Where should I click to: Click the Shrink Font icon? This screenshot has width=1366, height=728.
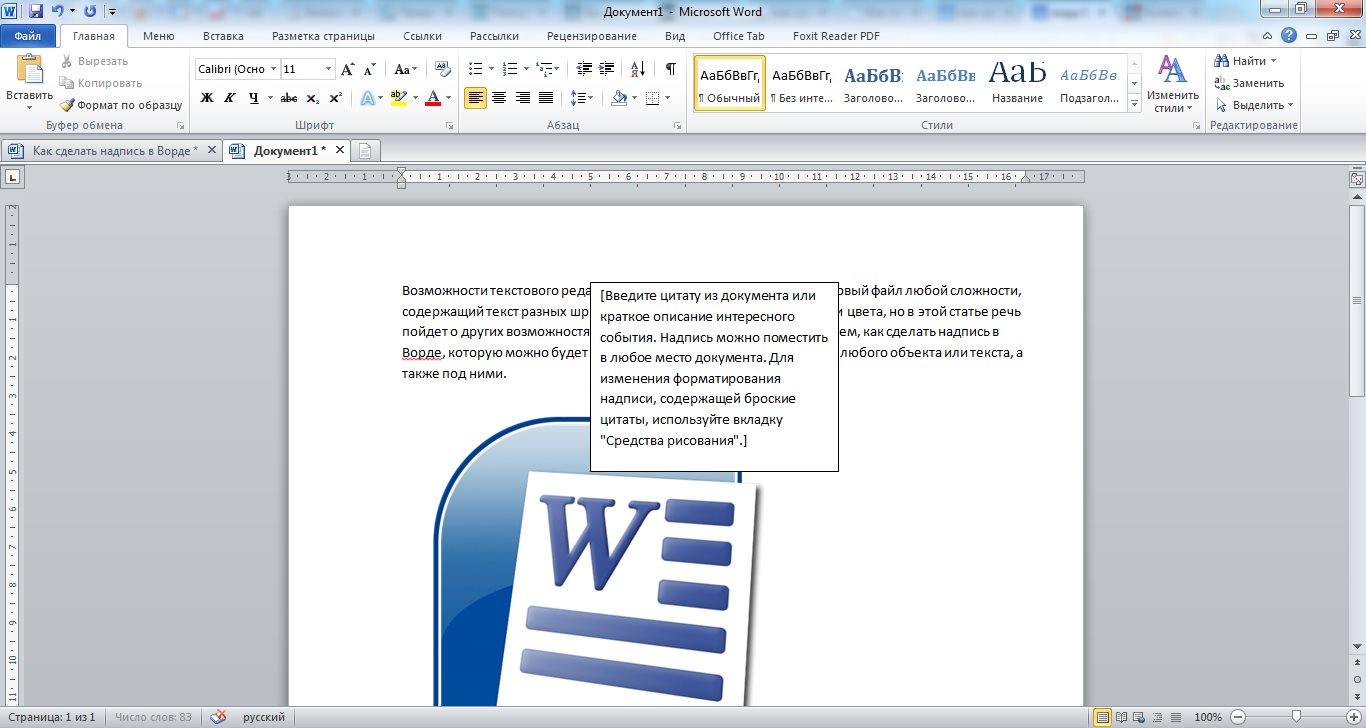pos(369,69)
